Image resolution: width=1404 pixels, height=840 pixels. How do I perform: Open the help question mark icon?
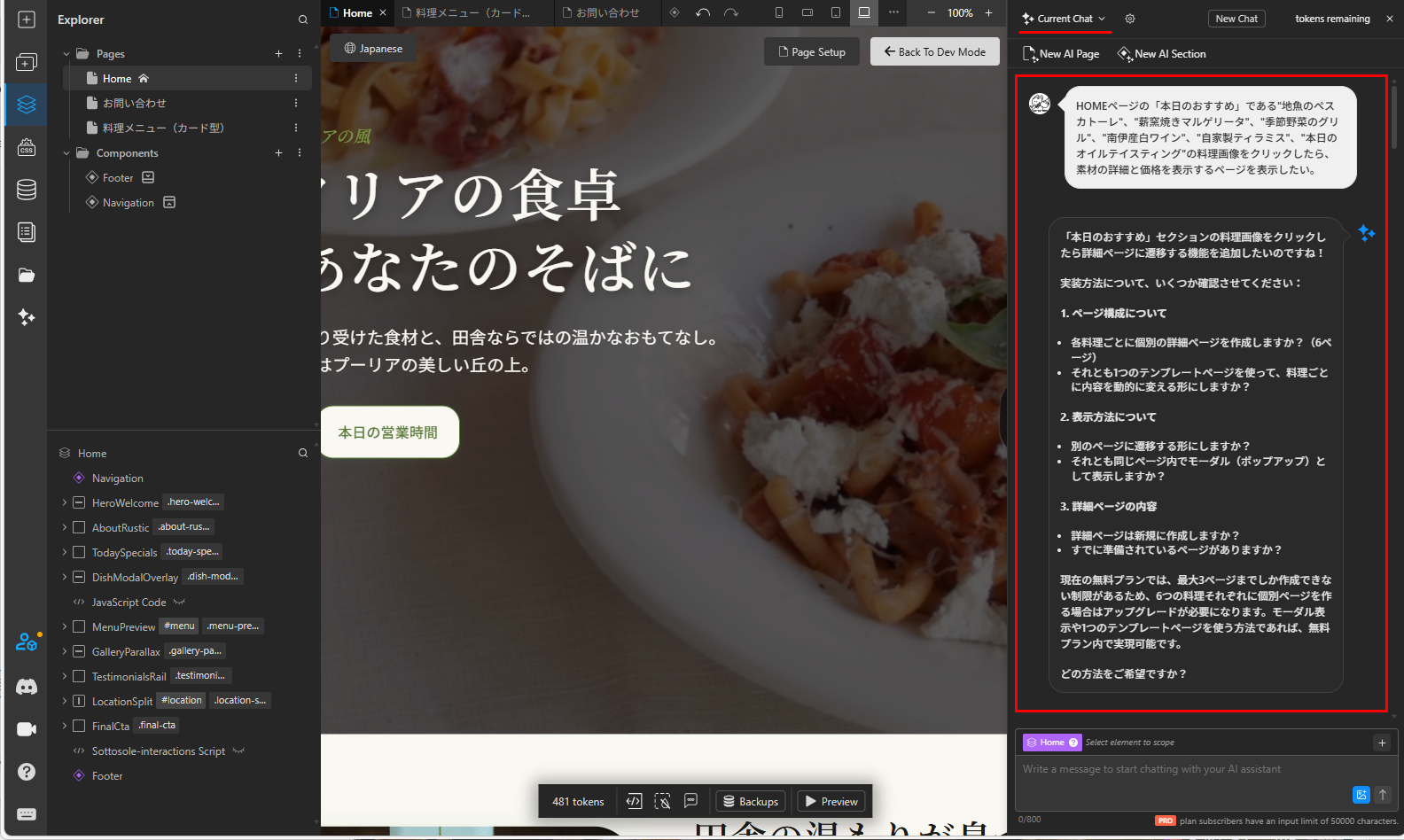coord(27,772)
